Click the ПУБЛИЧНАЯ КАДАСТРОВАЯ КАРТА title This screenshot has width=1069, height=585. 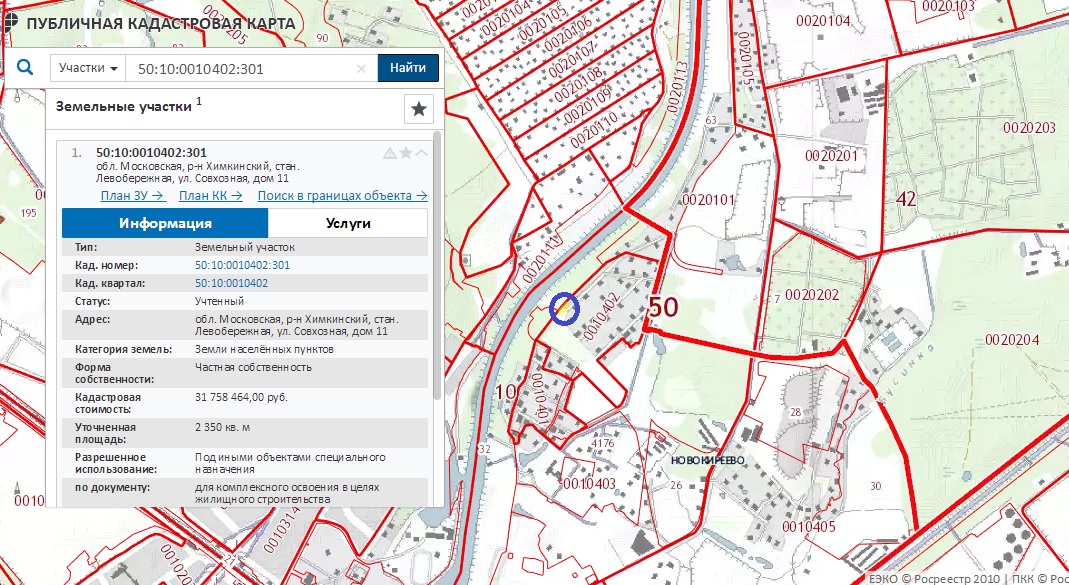pyautogui.click(x=161, y=24)
